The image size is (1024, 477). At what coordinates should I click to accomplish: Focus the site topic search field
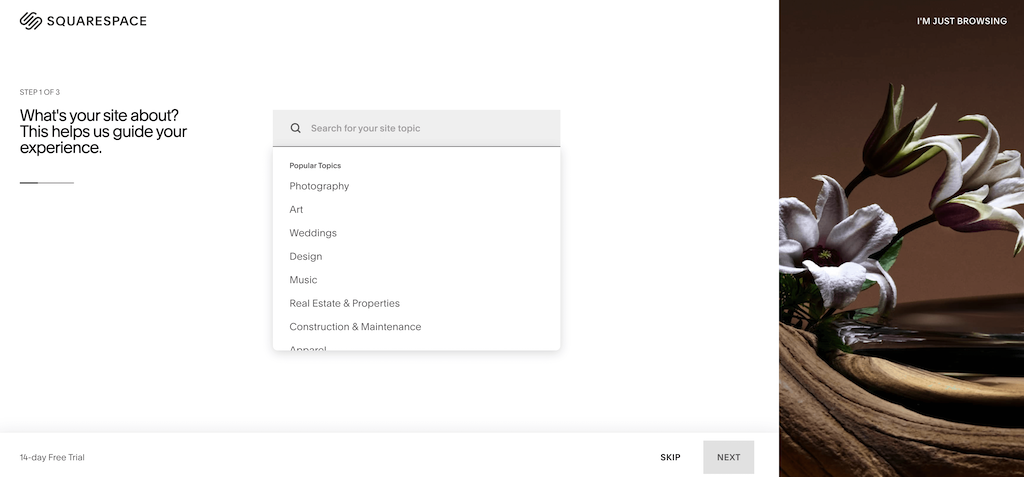(430, 128)
